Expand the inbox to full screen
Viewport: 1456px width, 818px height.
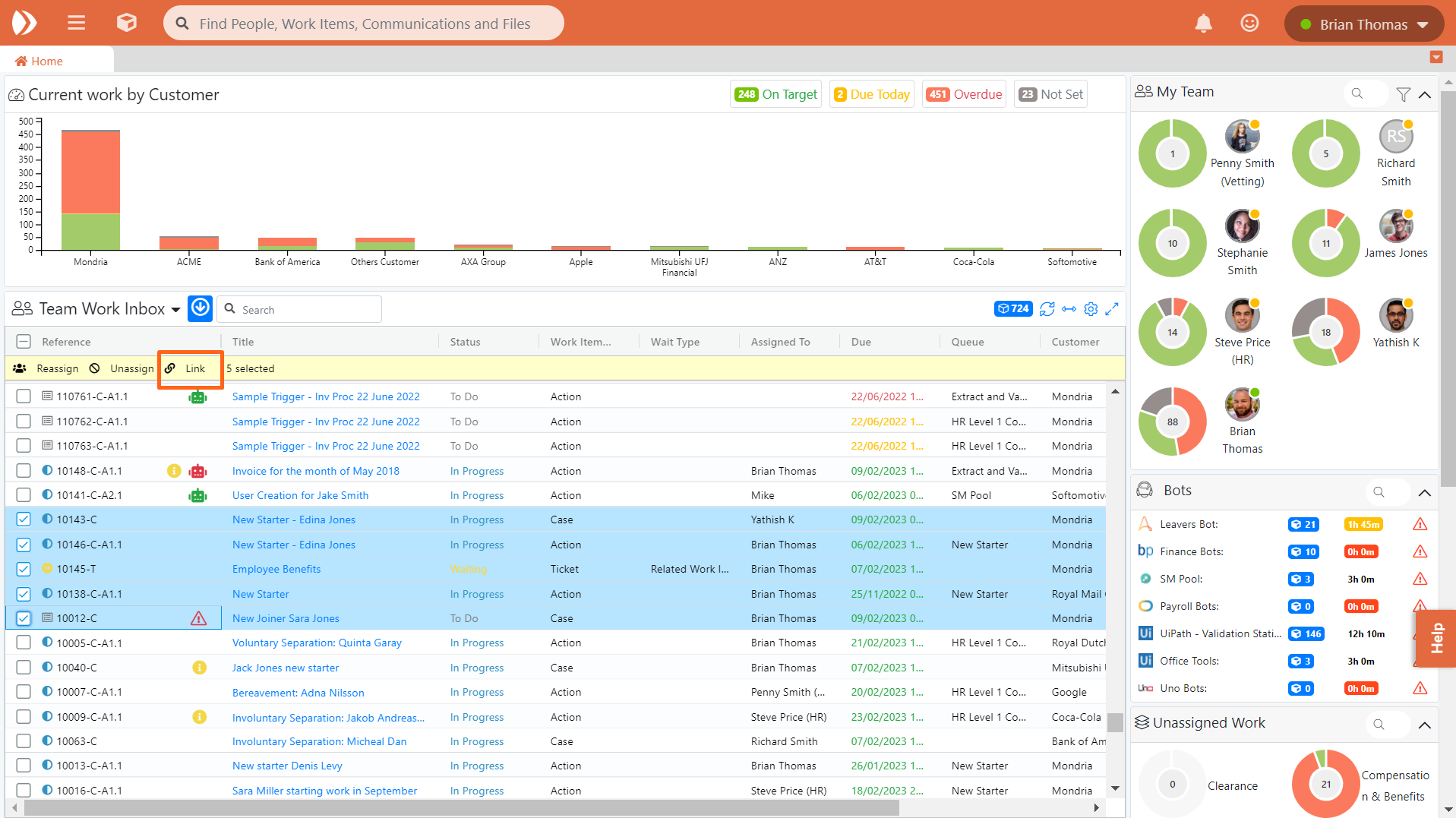pos(1112,309)
